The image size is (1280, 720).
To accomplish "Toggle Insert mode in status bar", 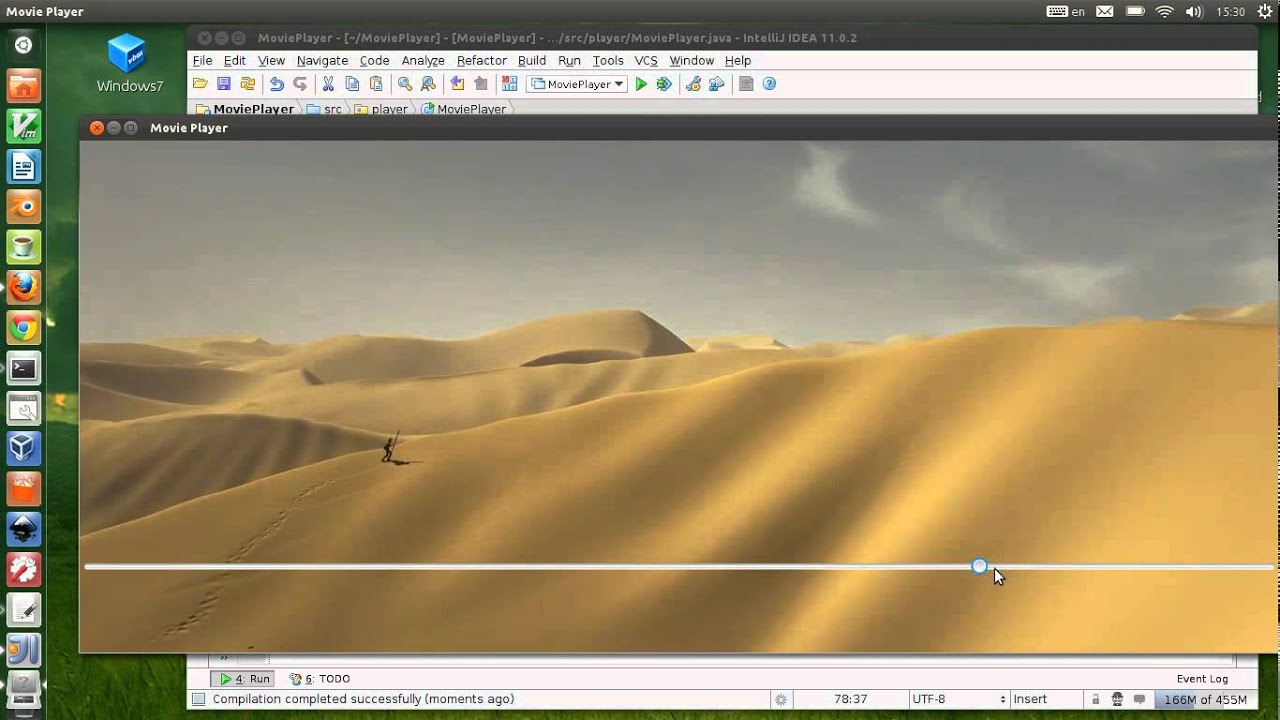I will pyautogui.click(x=1030, y=699).
